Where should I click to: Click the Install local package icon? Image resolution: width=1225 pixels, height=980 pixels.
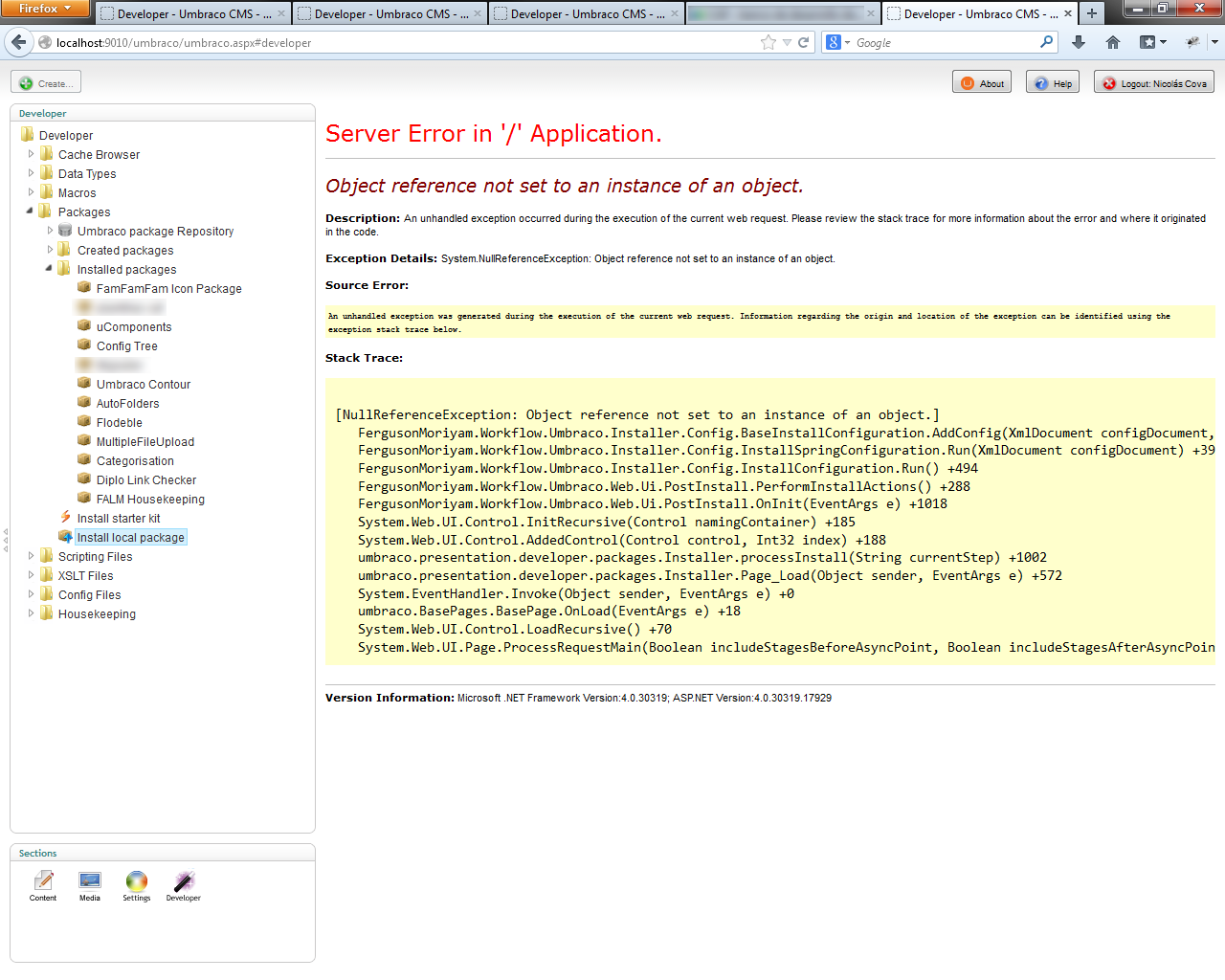[x=65, y=537]
